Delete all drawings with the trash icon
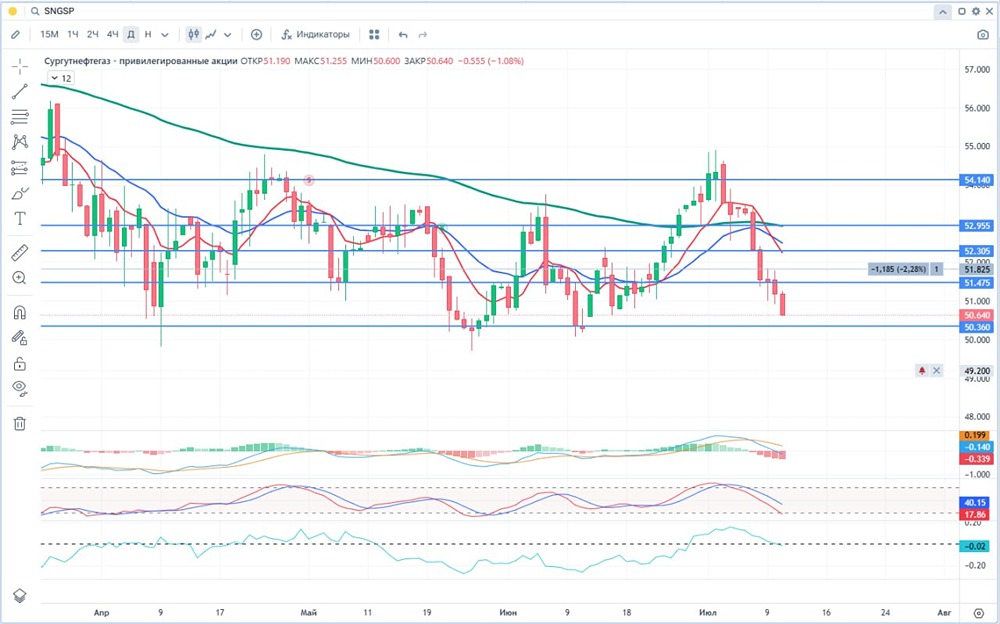 click(x=19, y=423)
